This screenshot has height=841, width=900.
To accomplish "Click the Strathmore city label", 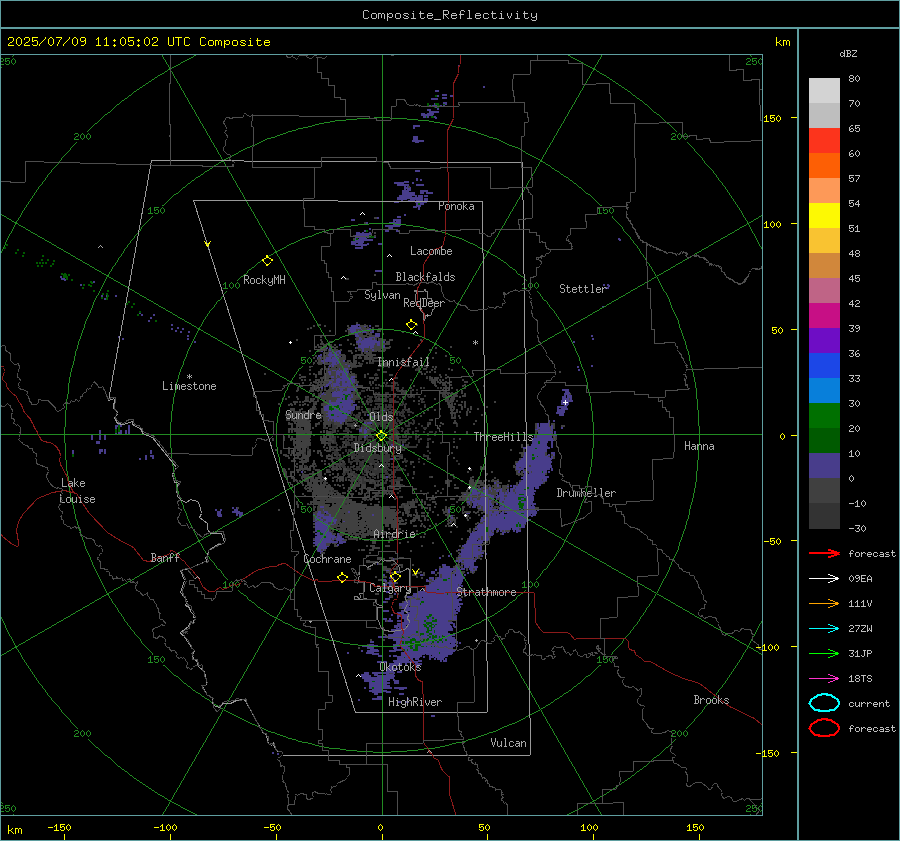I will [x=486, y=592].
